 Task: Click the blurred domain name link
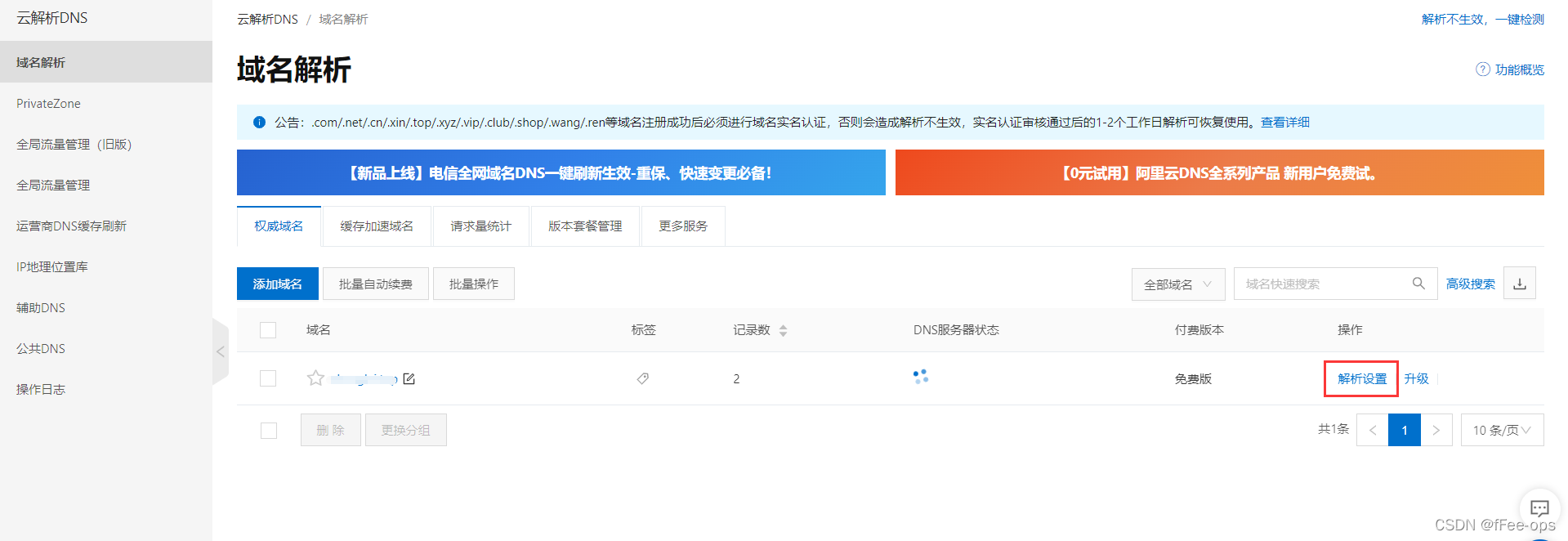[364, 378]
